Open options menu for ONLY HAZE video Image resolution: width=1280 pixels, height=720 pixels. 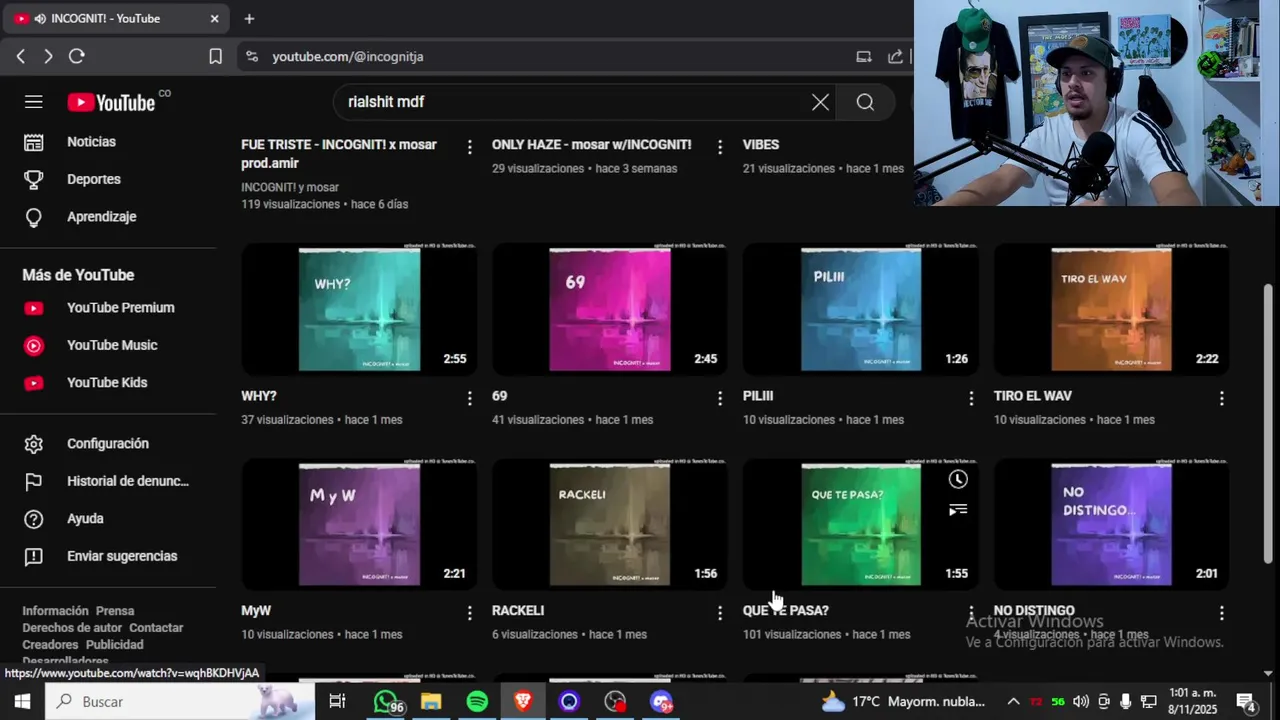(x=720, y=147)
